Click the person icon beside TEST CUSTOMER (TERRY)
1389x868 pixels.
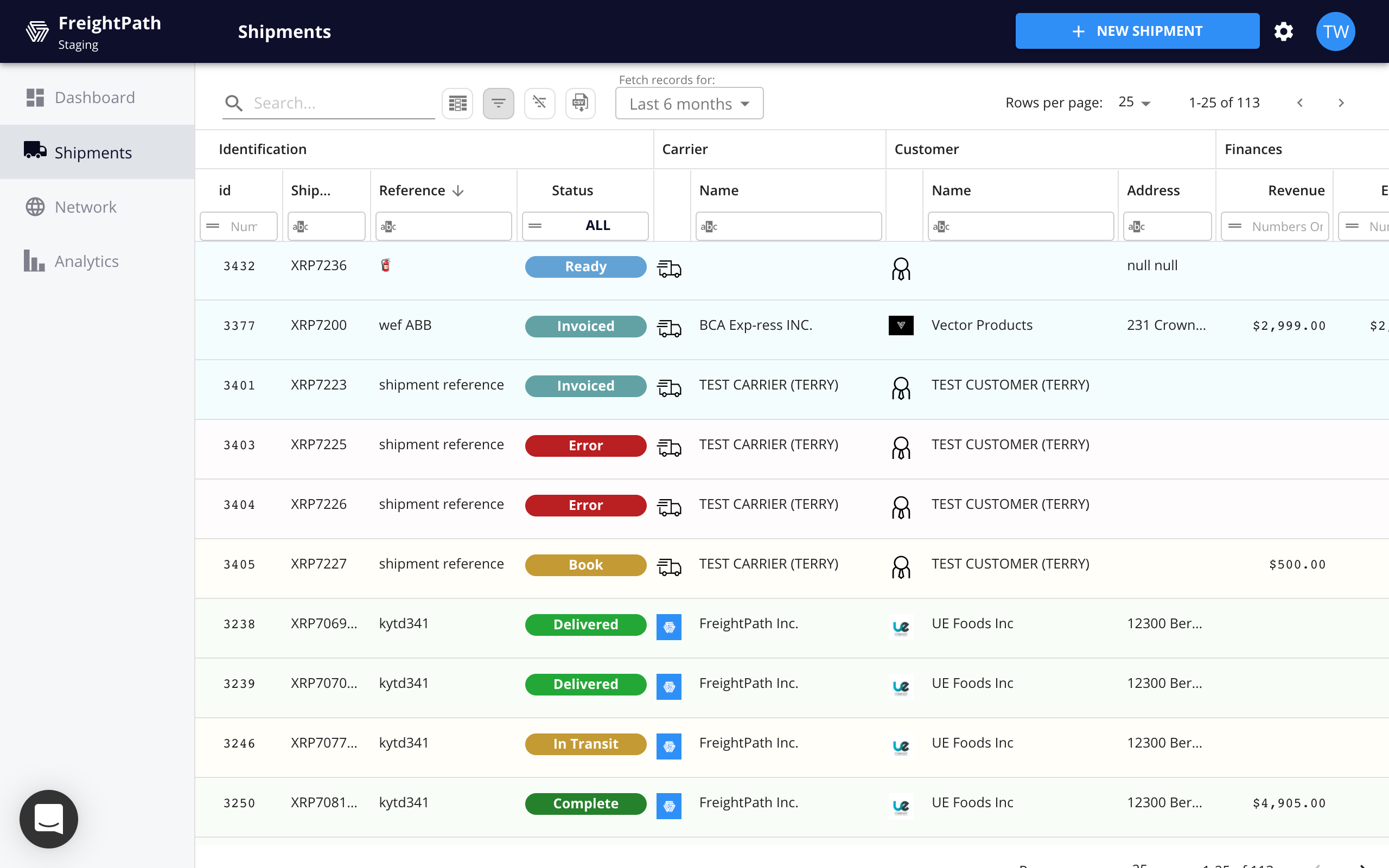coord(901,388)
